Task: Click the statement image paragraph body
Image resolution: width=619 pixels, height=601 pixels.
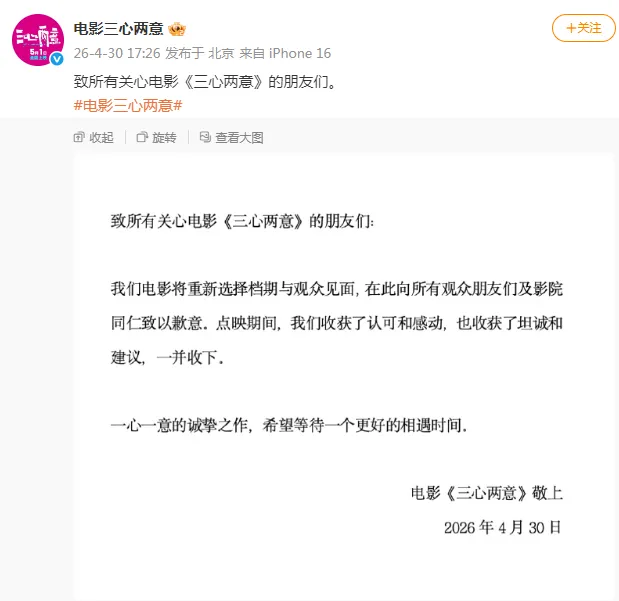Action: pyautogui.click(x=337, y=323)
